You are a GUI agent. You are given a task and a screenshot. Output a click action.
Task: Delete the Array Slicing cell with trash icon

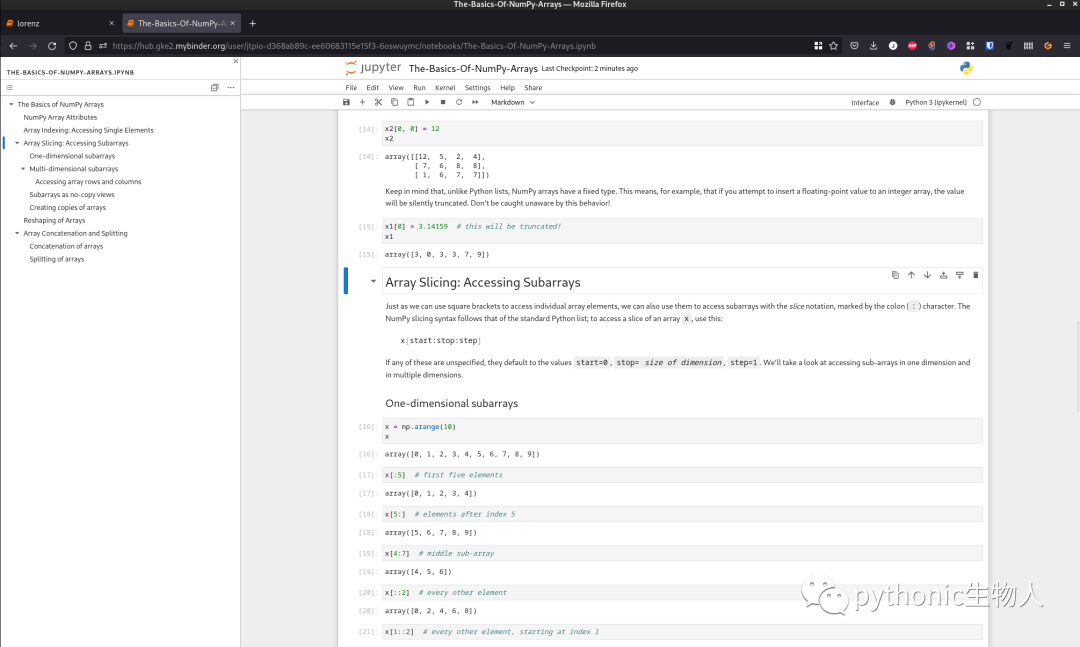975,275
